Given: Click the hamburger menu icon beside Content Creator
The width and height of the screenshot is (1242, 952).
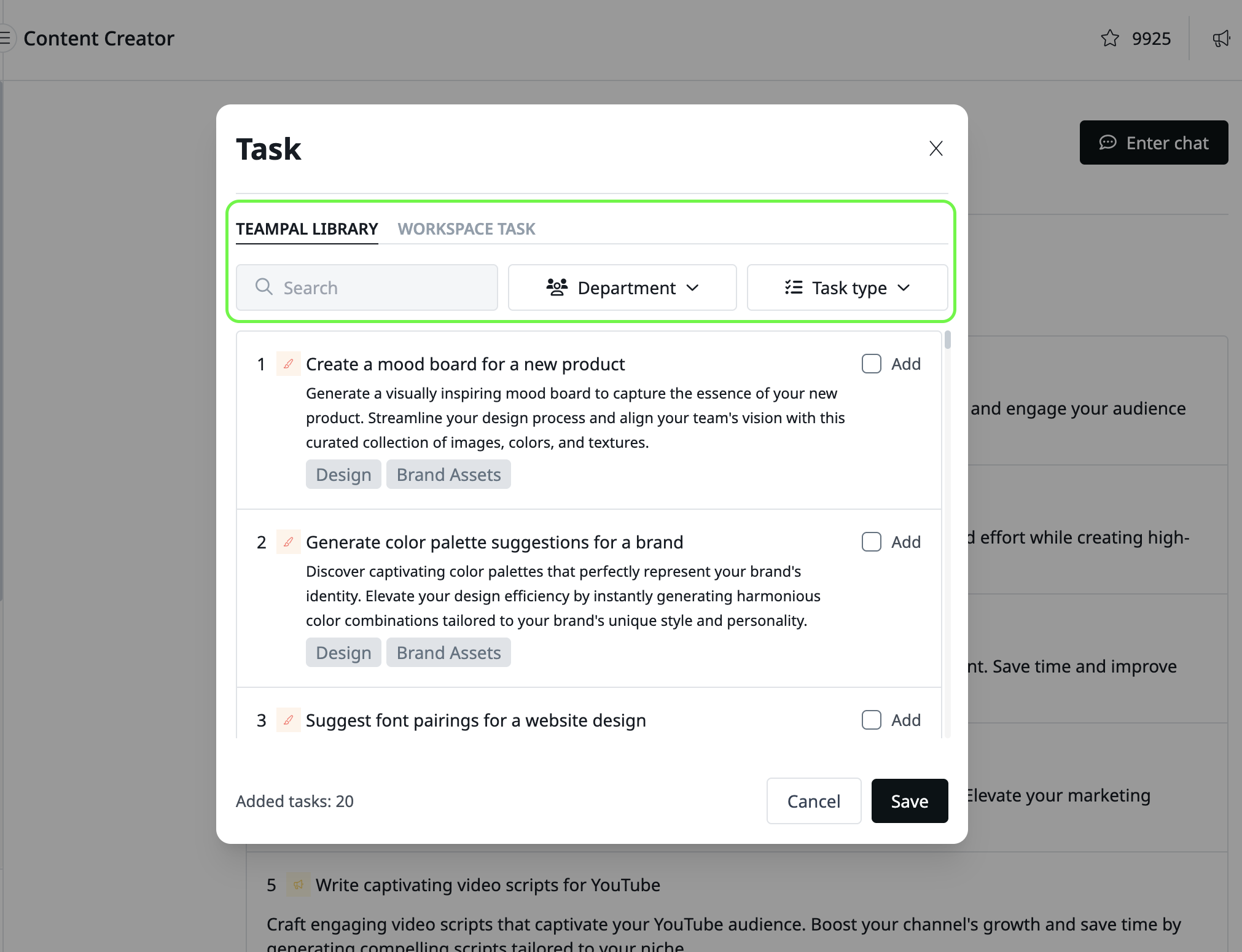Looking at the screenshot, I should coord(5,38).
